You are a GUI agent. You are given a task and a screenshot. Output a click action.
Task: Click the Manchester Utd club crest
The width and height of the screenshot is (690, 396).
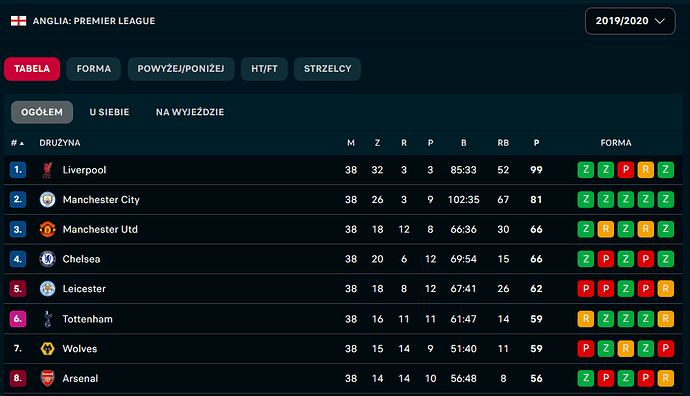pyautogui.click(x=48, y=229)
